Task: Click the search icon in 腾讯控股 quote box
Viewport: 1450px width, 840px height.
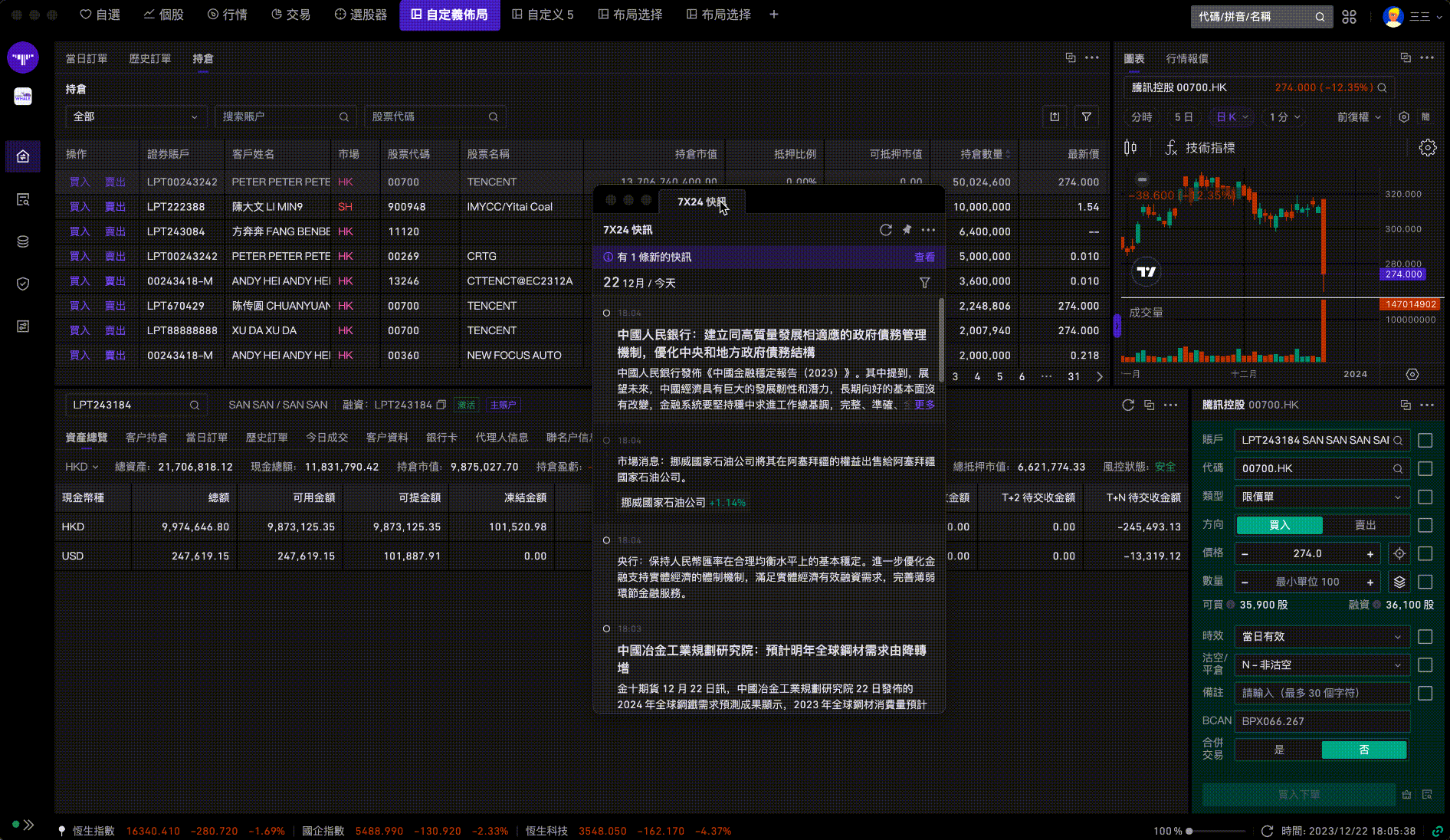Action: (x=1382, y=87)
